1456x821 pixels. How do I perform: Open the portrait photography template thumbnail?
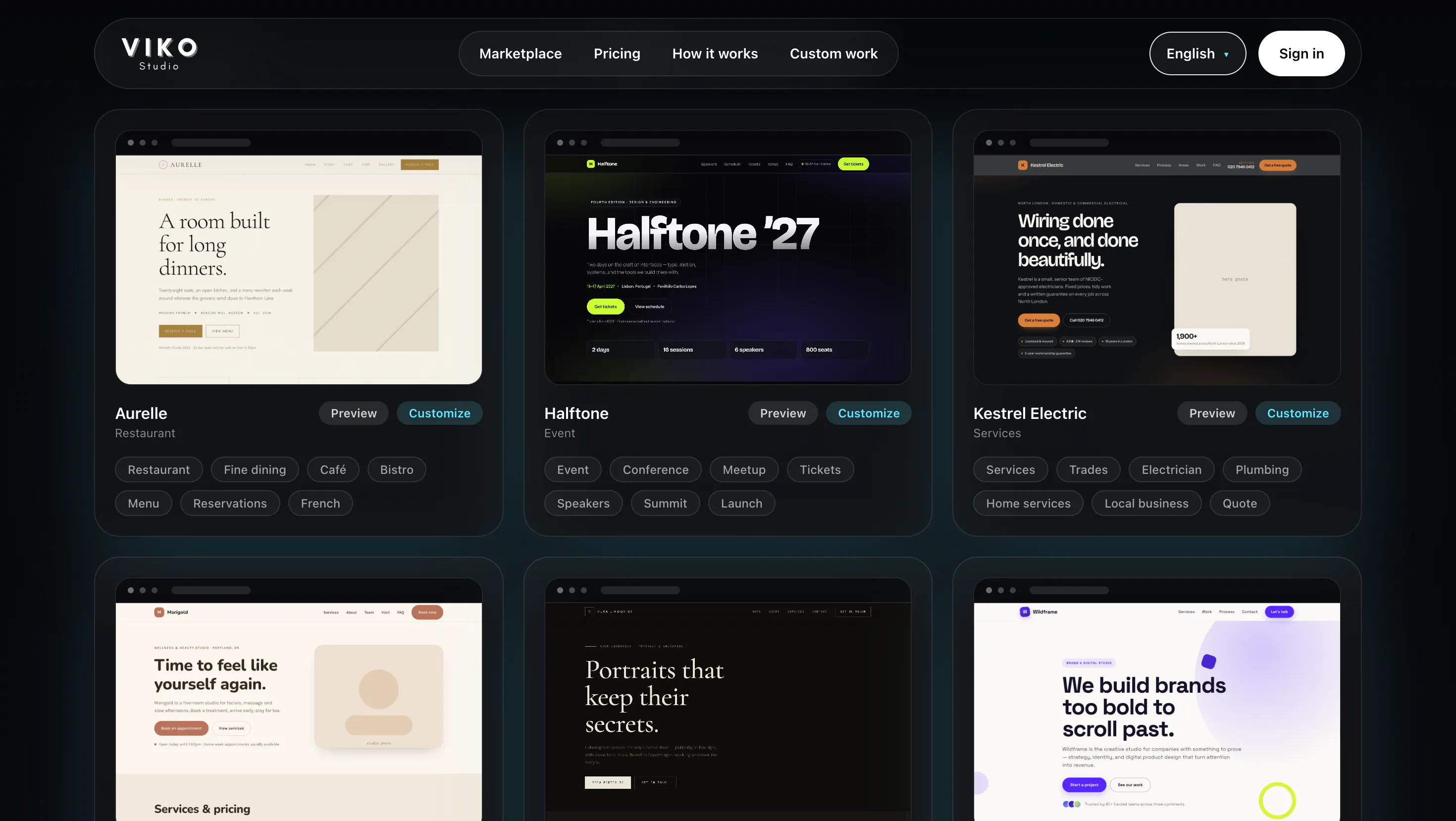tap(728, 699)
